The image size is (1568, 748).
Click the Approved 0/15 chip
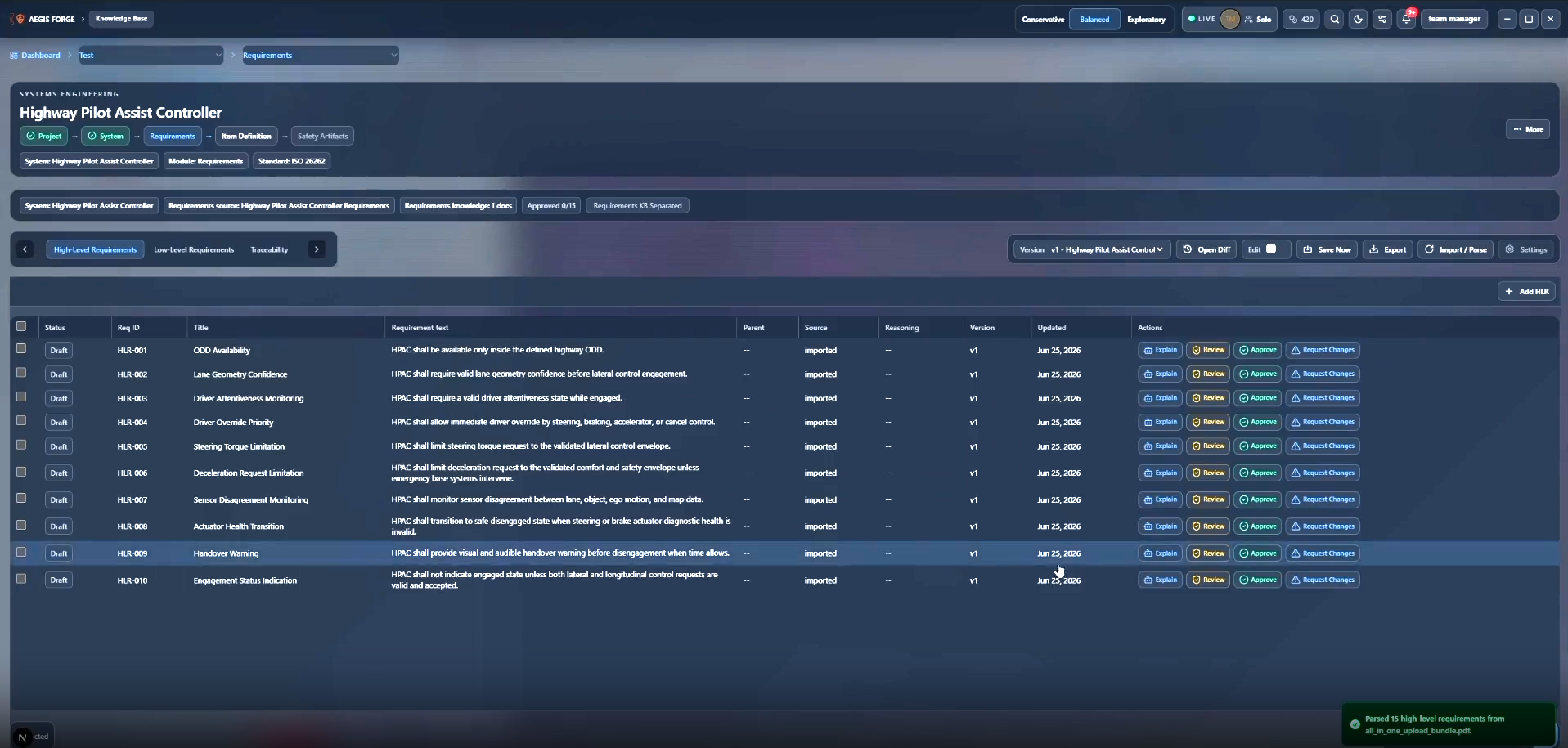pyautogui.click(x=551, y=206)
